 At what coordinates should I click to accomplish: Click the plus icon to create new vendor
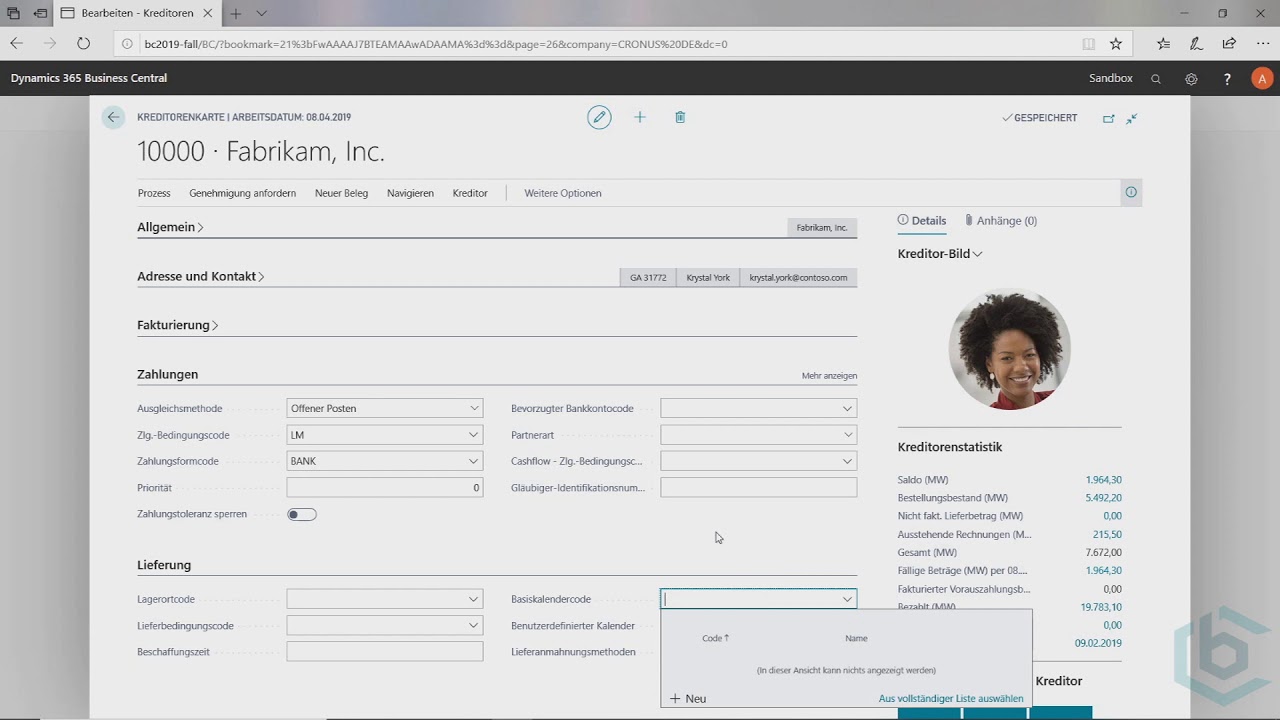(x=640, y=117)
